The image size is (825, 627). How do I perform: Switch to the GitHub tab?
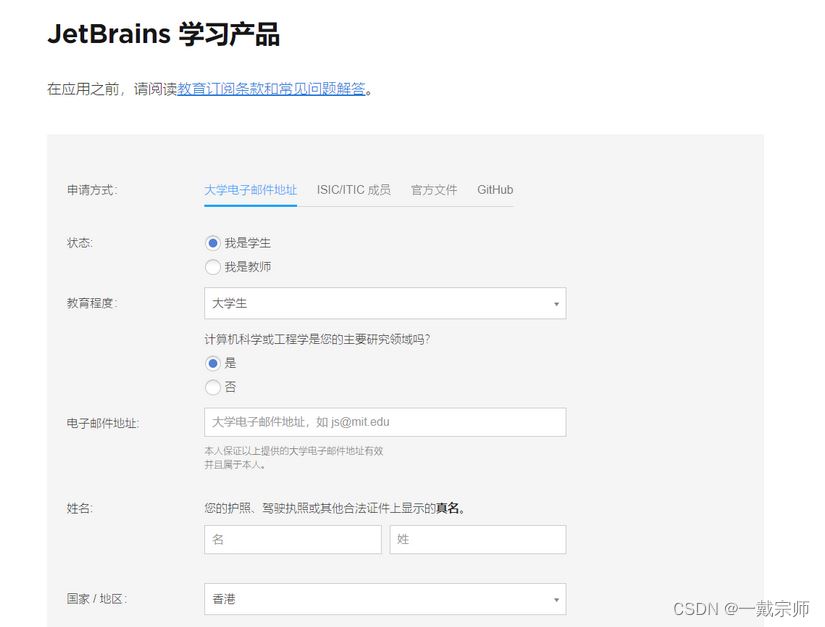tap(495, 190)
